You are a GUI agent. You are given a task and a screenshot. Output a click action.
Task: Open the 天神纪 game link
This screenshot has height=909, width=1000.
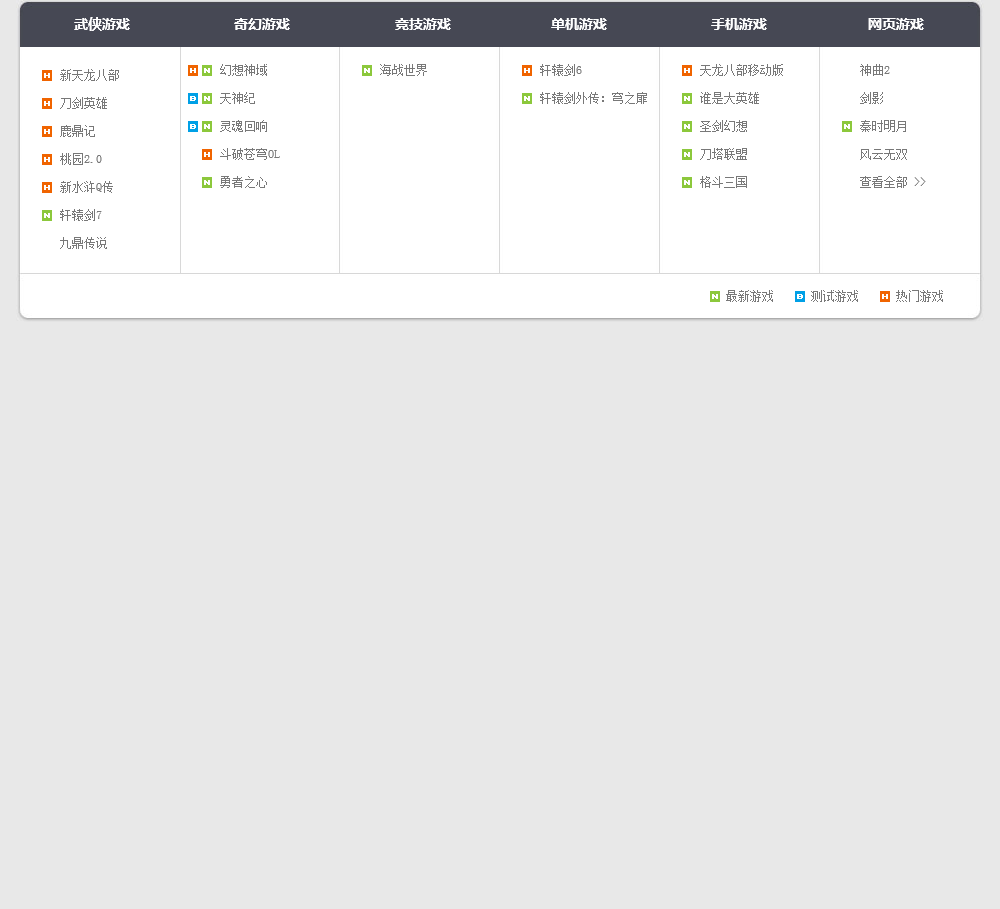[x=237, y=98]
